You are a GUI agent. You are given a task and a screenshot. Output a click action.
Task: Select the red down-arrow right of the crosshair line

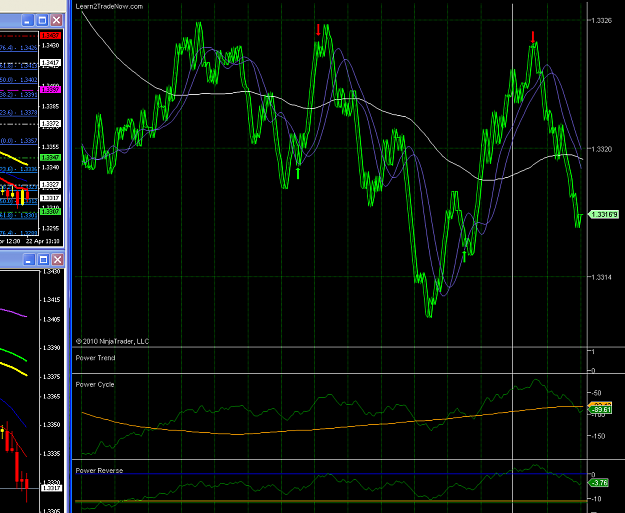pos(533,37)
